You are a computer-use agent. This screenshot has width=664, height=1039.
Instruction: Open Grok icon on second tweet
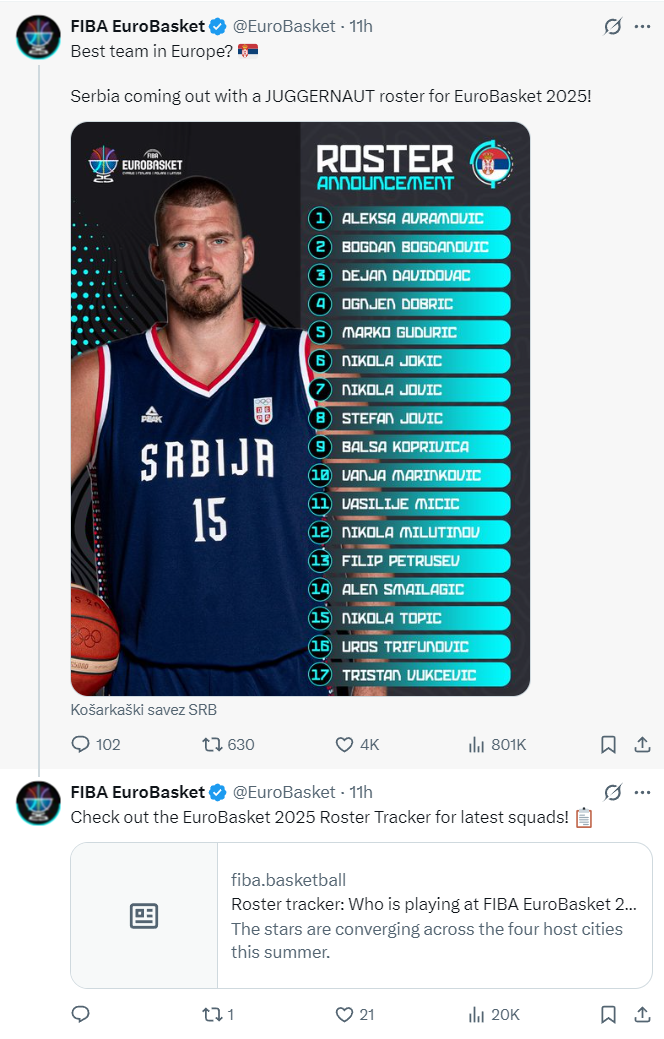point(613,792)
